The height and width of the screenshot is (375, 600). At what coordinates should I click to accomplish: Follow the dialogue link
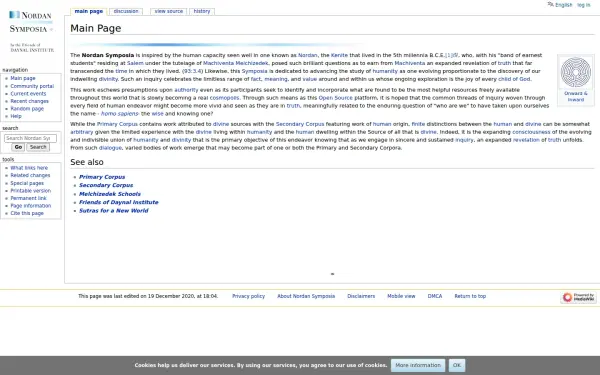[110, 148]
